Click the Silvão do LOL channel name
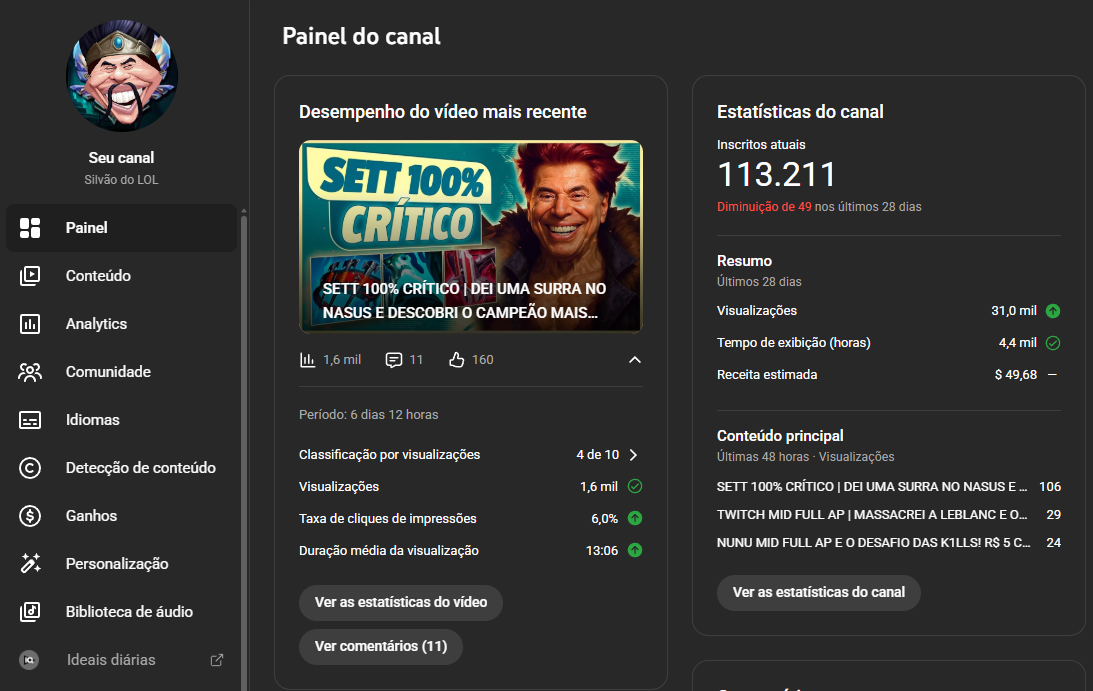 (121, 180)
